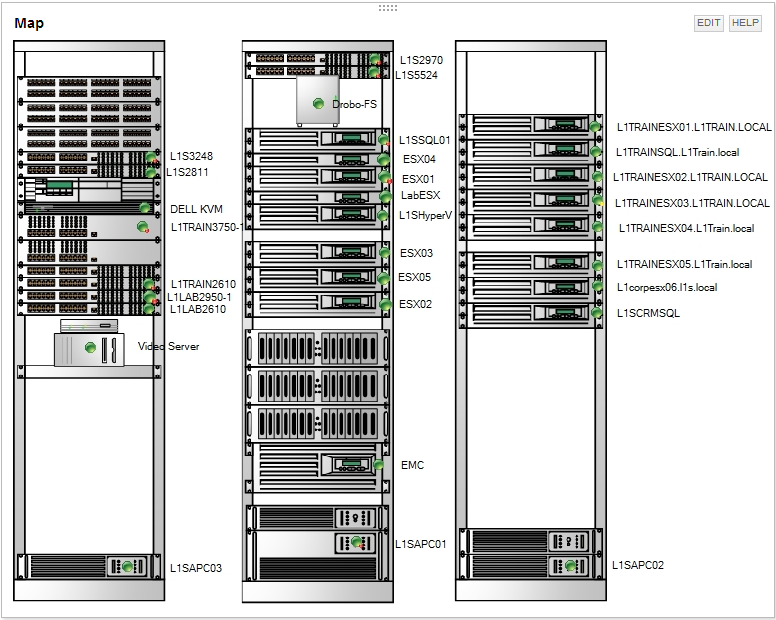The image size is (776, 620).
Task: Click the ESX01 status icon
Action: click(385, 177)
